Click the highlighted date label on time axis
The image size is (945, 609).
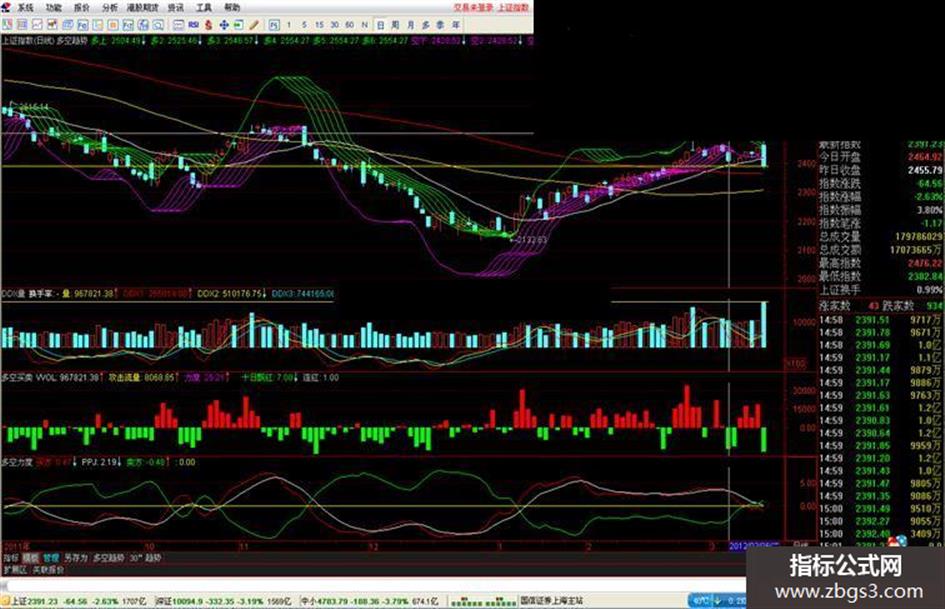(x=753, y=546)
